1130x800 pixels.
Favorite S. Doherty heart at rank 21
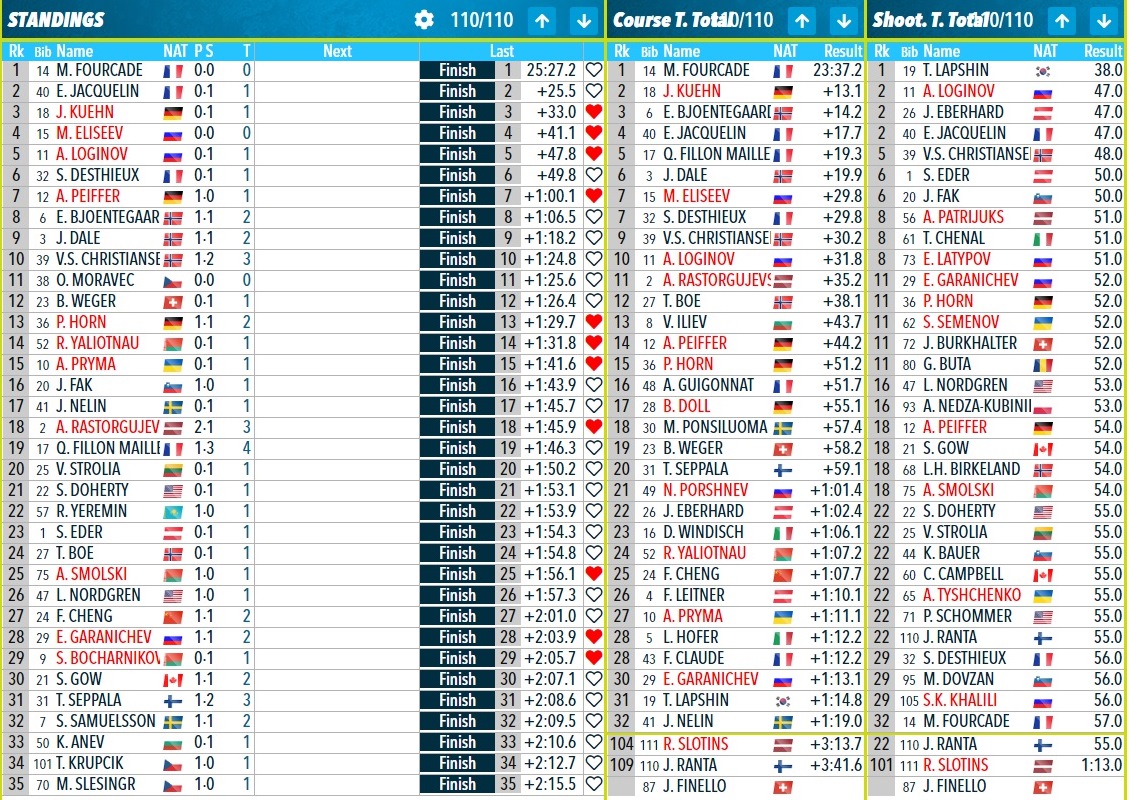594,489
